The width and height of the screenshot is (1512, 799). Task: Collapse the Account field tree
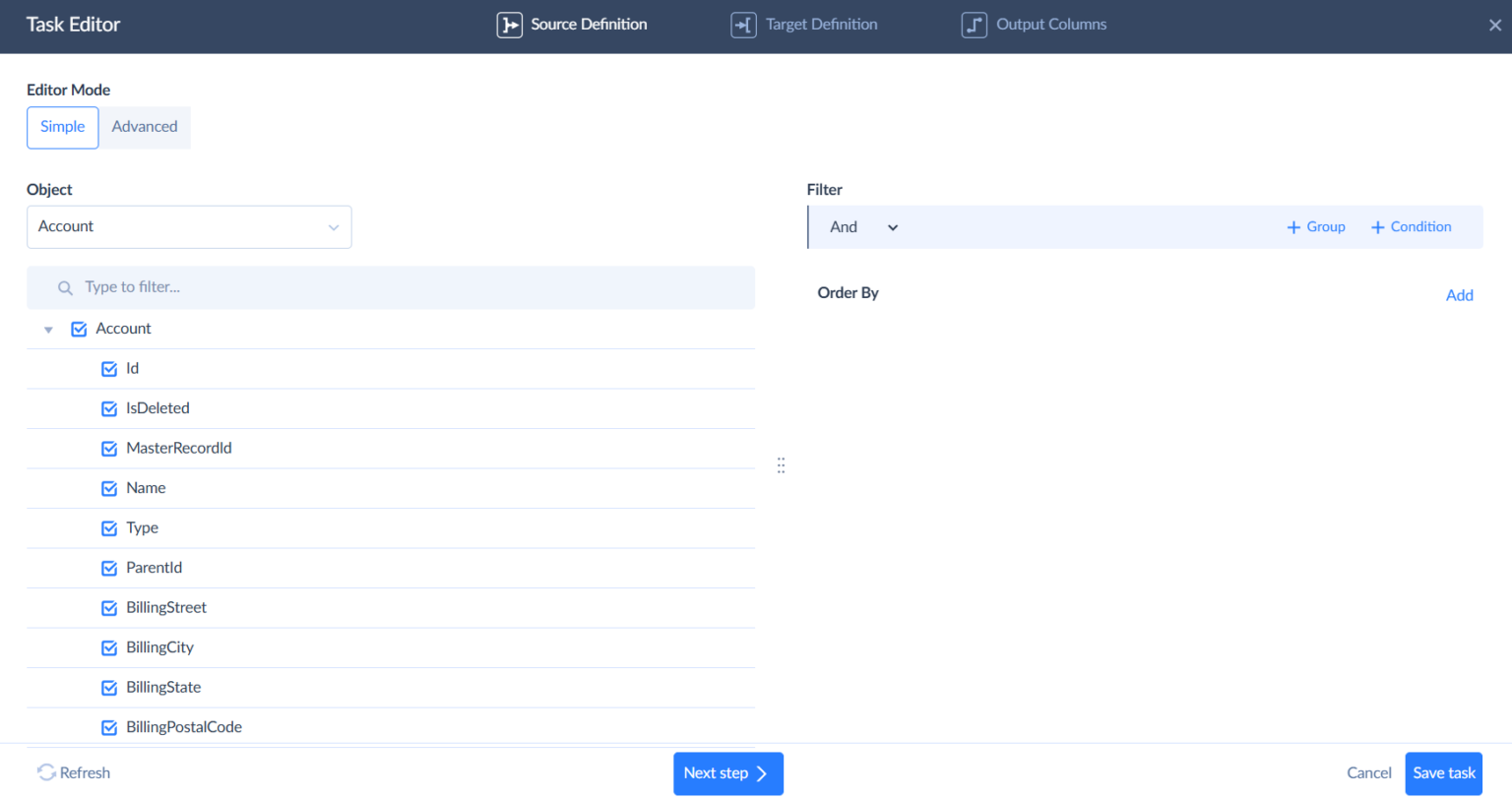(x=48, y=329)
